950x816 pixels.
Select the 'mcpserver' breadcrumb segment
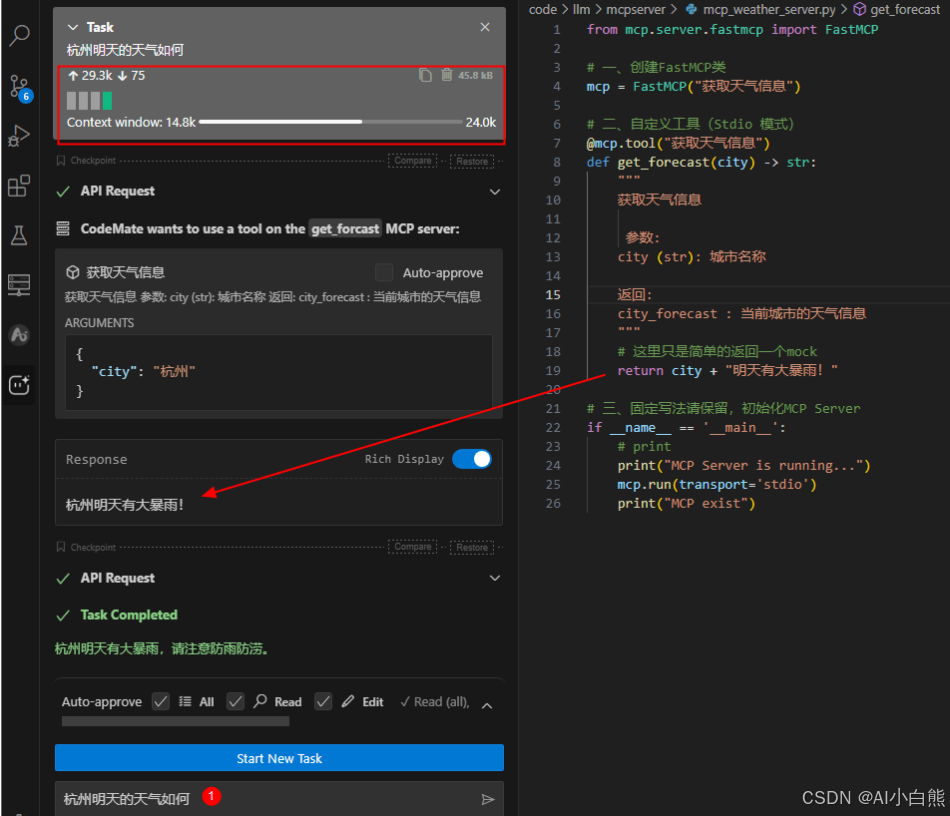pos(636,9)
